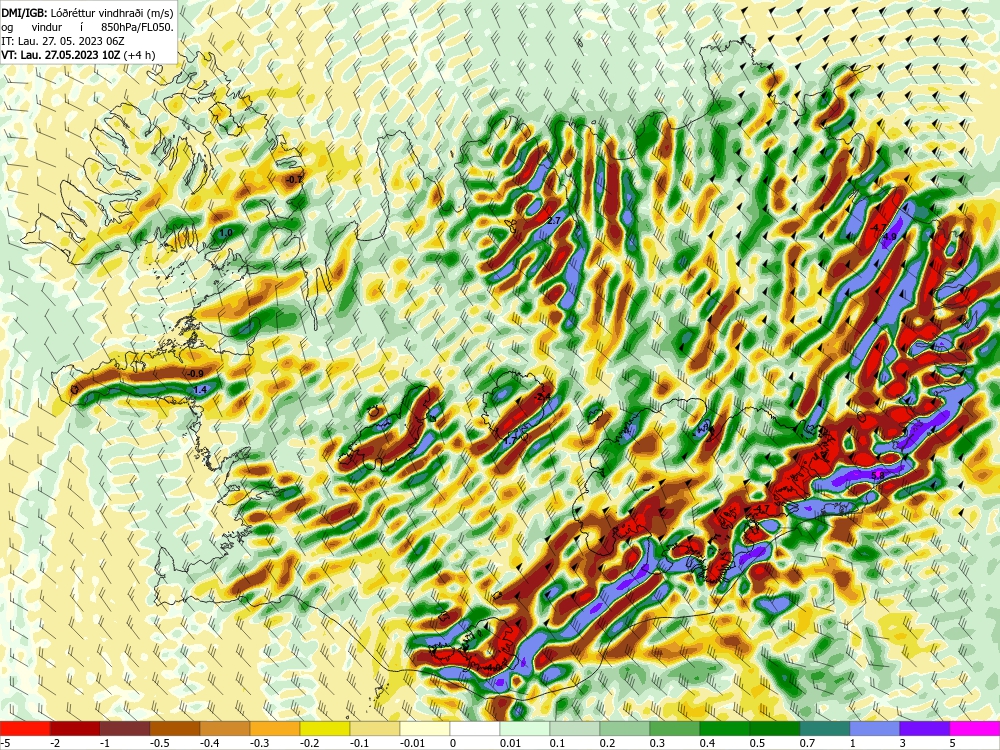
Task: Click the '0' legend scale label
Action: 453,743
